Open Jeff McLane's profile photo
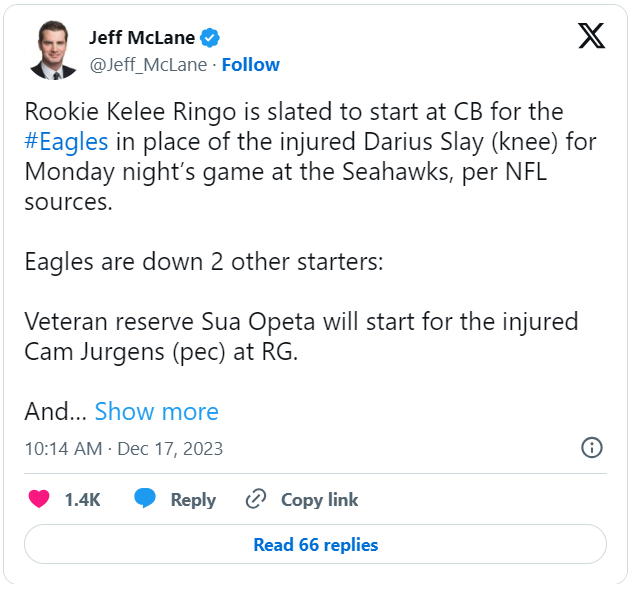The width and height of the screenshot is (635, 593). point(53,51)
